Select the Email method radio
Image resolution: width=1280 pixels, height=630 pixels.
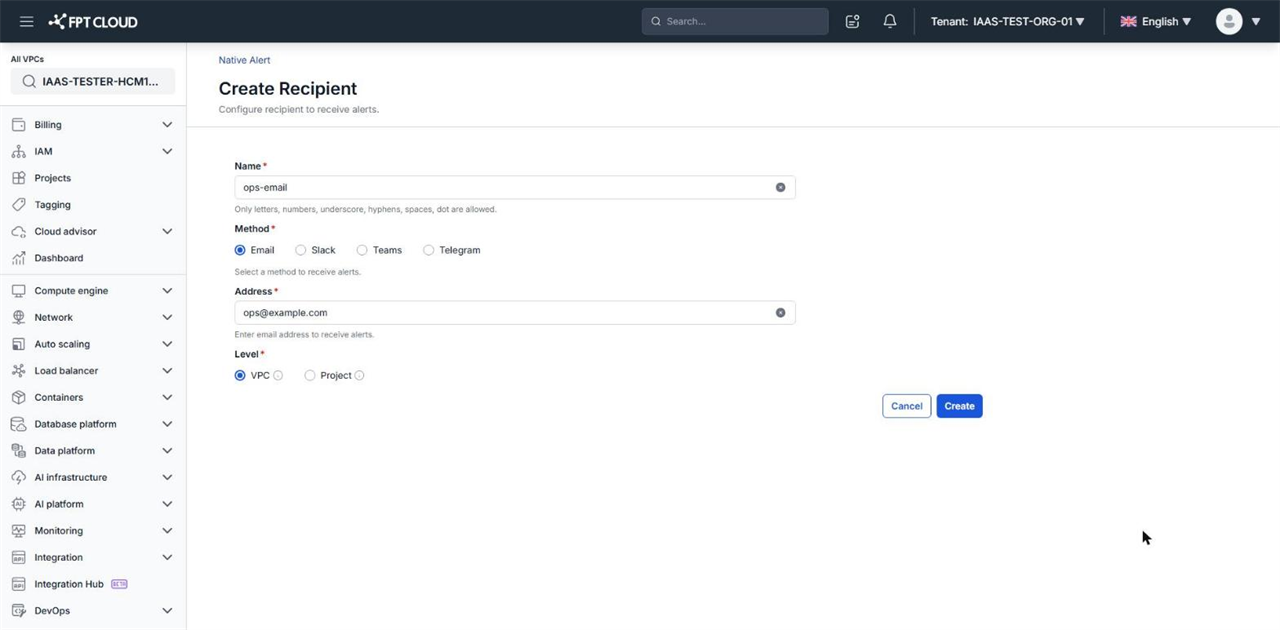[240, 250]
